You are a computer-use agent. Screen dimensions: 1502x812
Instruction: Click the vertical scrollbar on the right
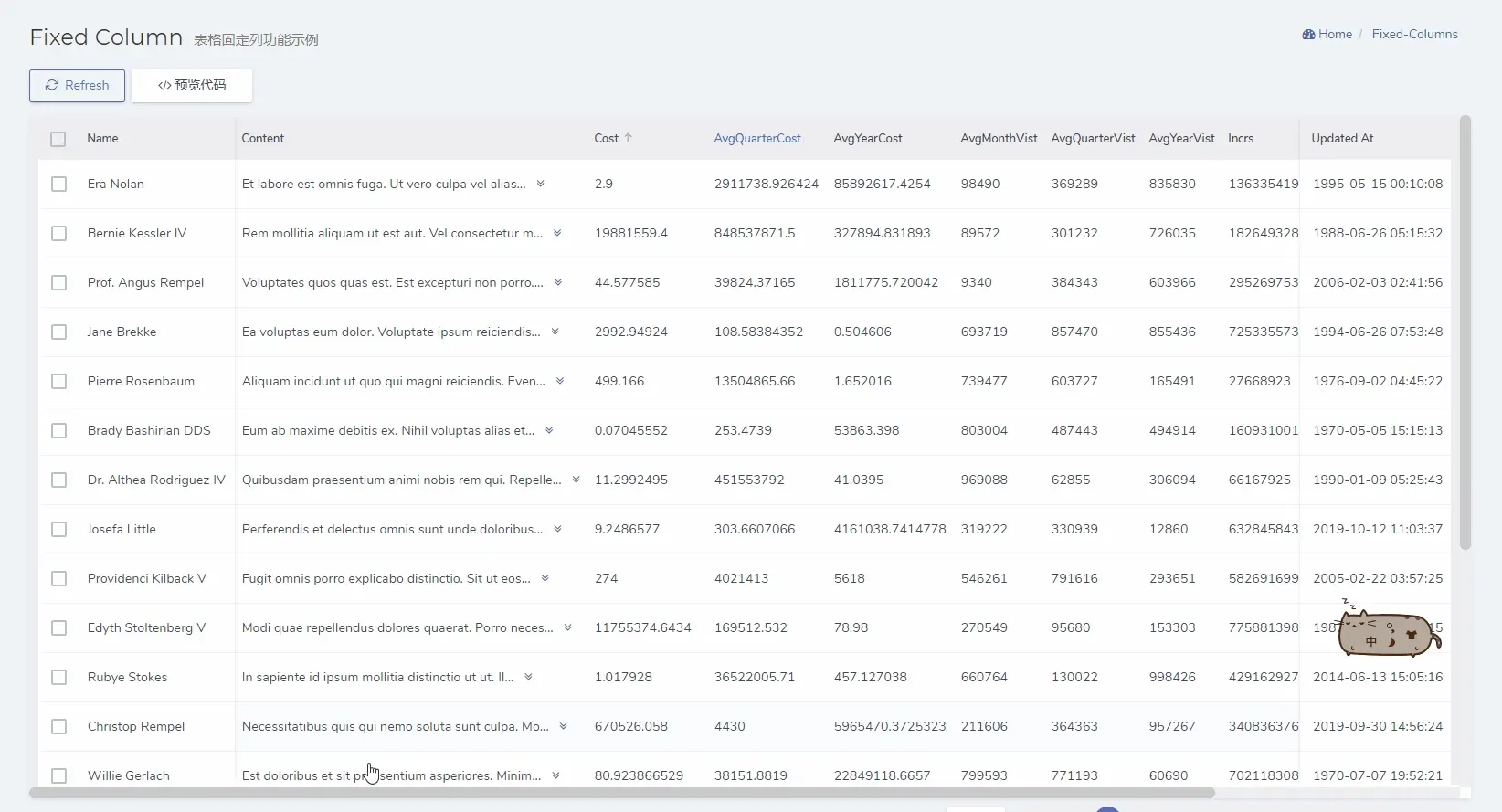tap(1465, 333)
